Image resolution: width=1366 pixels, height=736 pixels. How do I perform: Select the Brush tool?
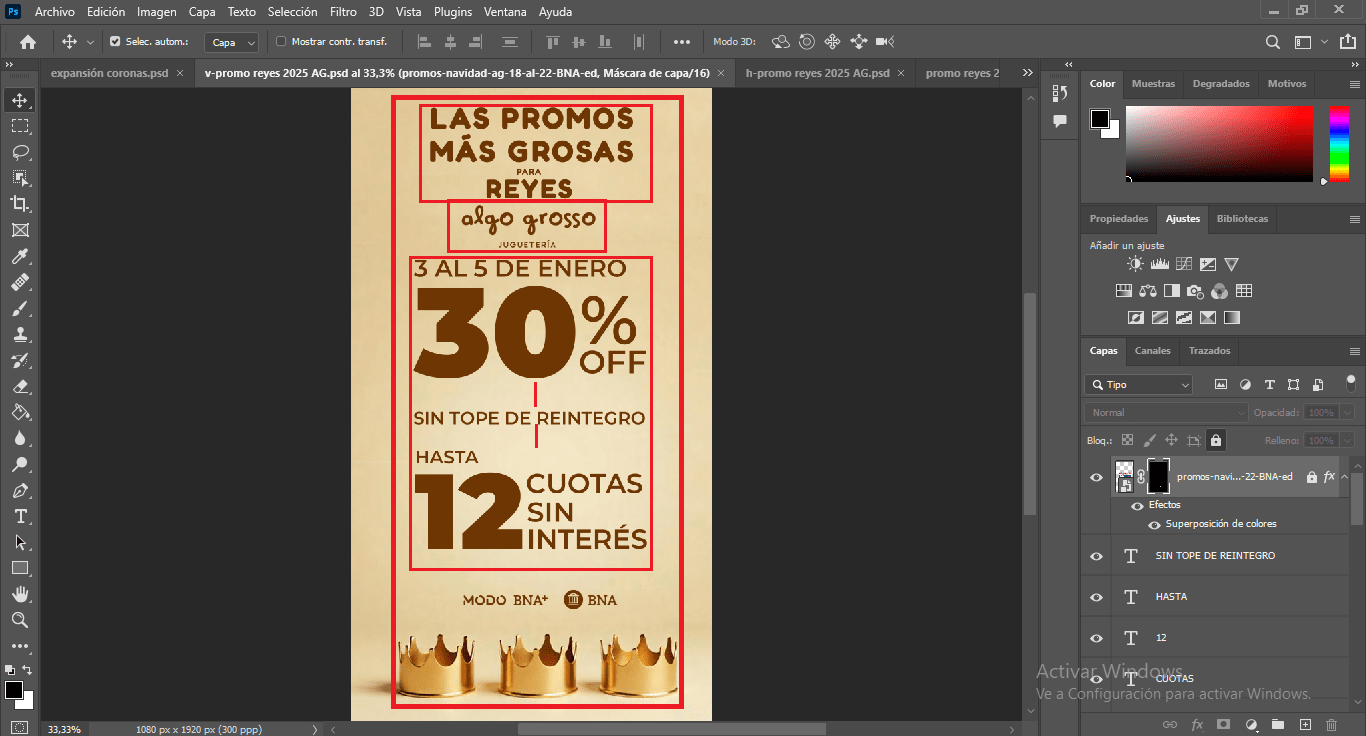(20, 309)
